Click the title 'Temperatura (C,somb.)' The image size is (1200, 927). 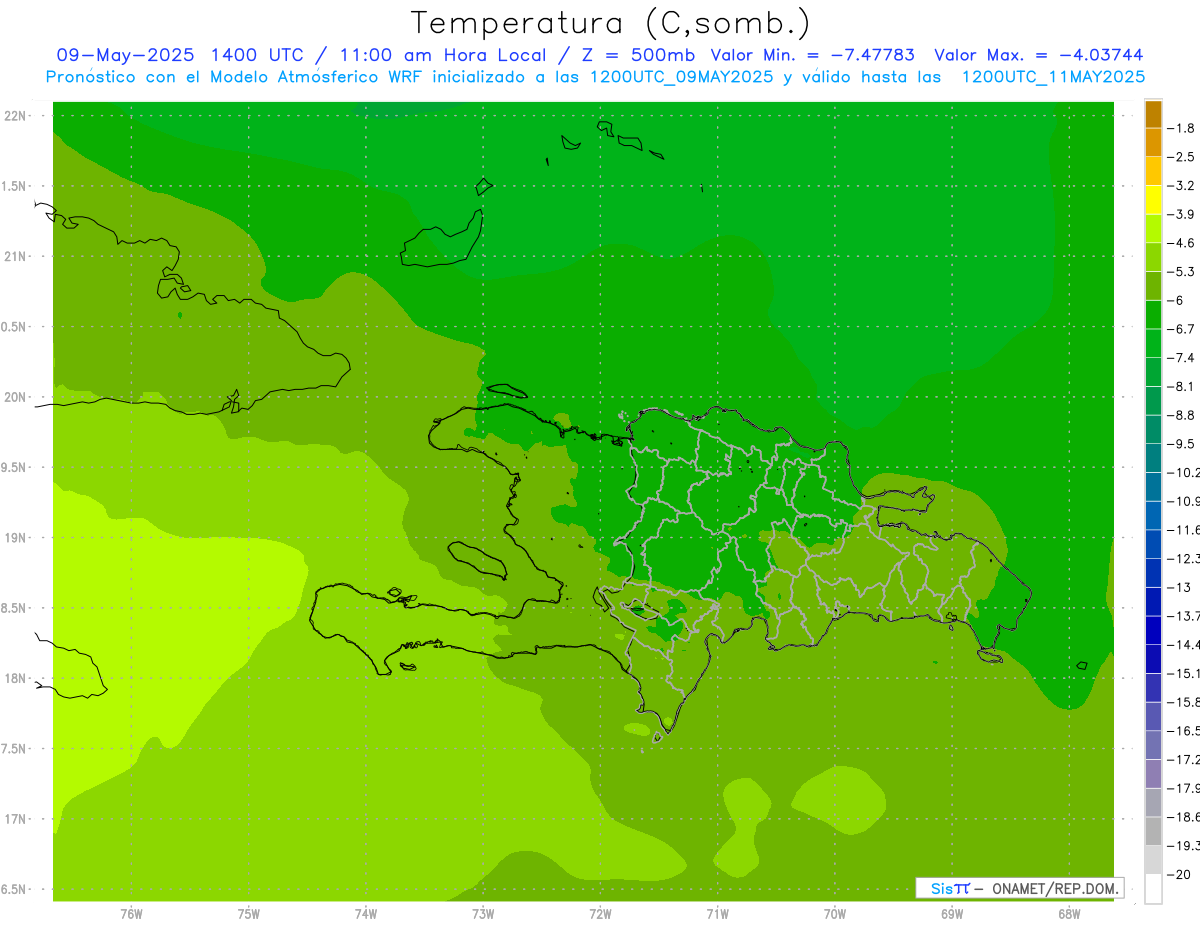tap(610, 23)
